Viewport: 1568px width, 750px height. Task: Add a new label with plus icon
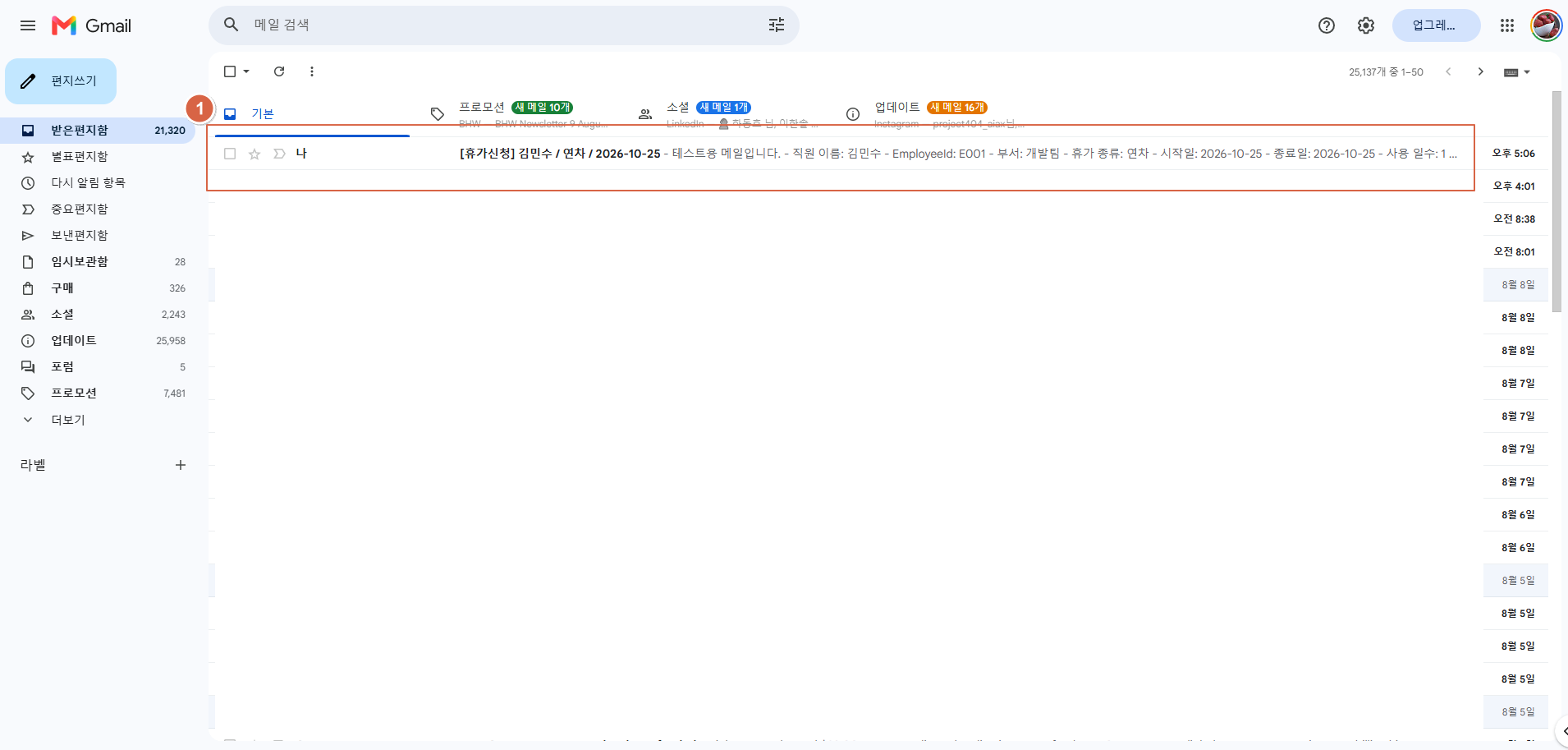(181, 465)
